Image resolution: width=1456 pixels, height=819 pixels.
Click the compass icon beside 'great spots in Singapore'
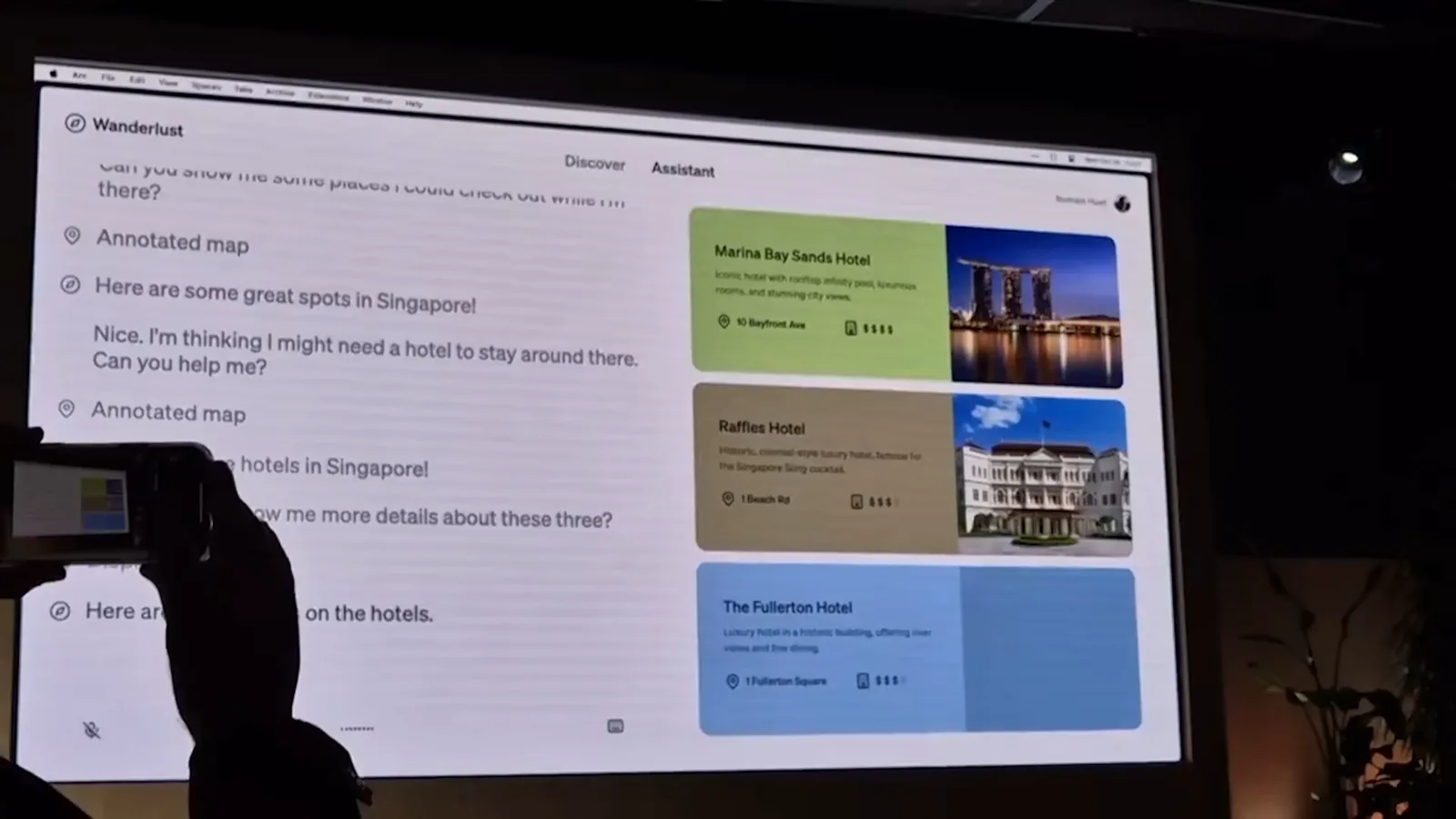click(70, 285)
